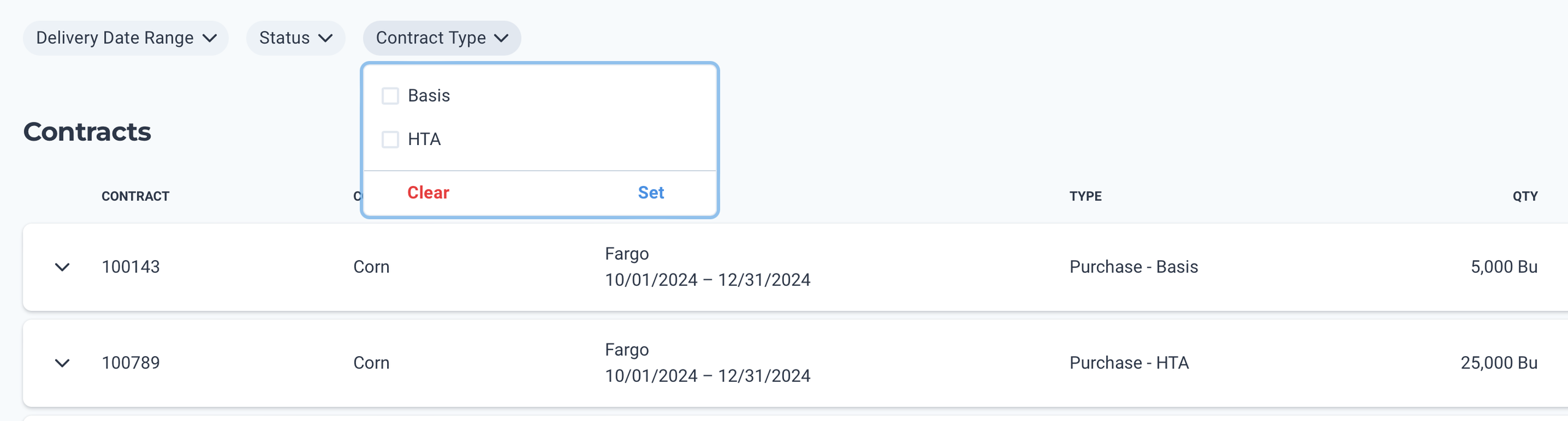Click the CONTRACT column header
The image size is (1568, 421).
(135, 196)
